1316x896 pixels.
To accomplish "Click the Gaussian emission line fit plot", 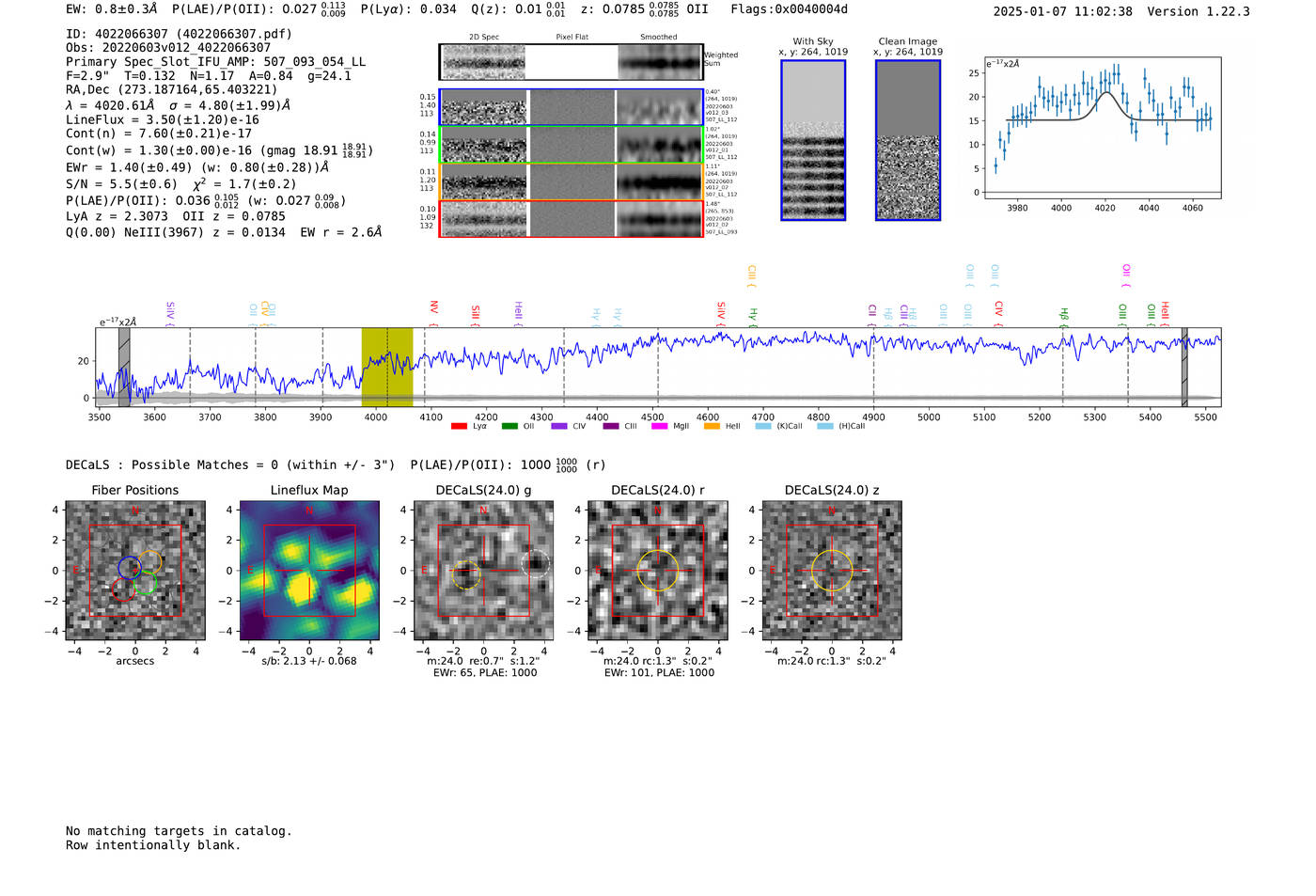I will pos(1102,129).
